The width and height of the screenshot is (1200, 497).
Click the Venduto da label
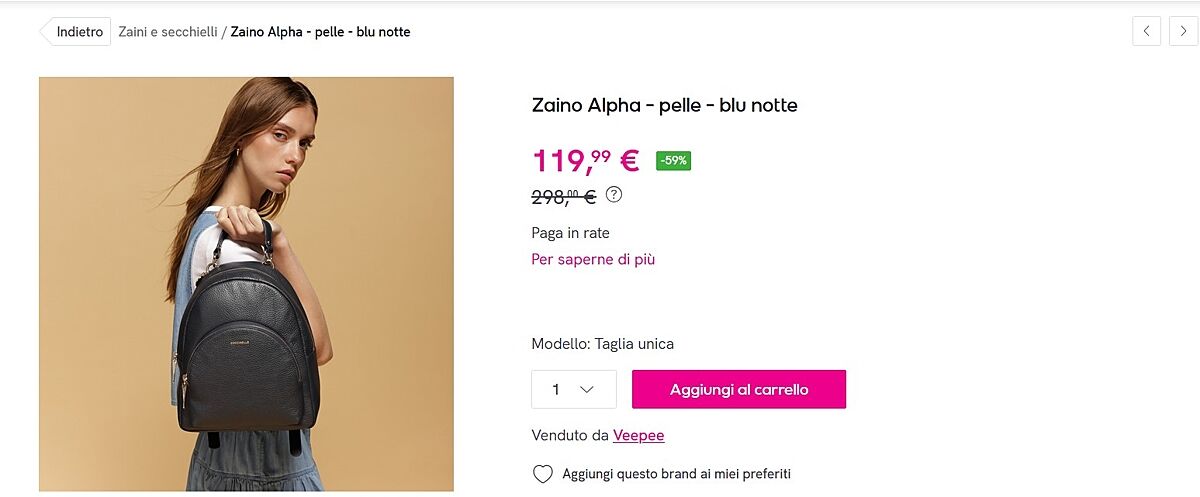[570, 435]
